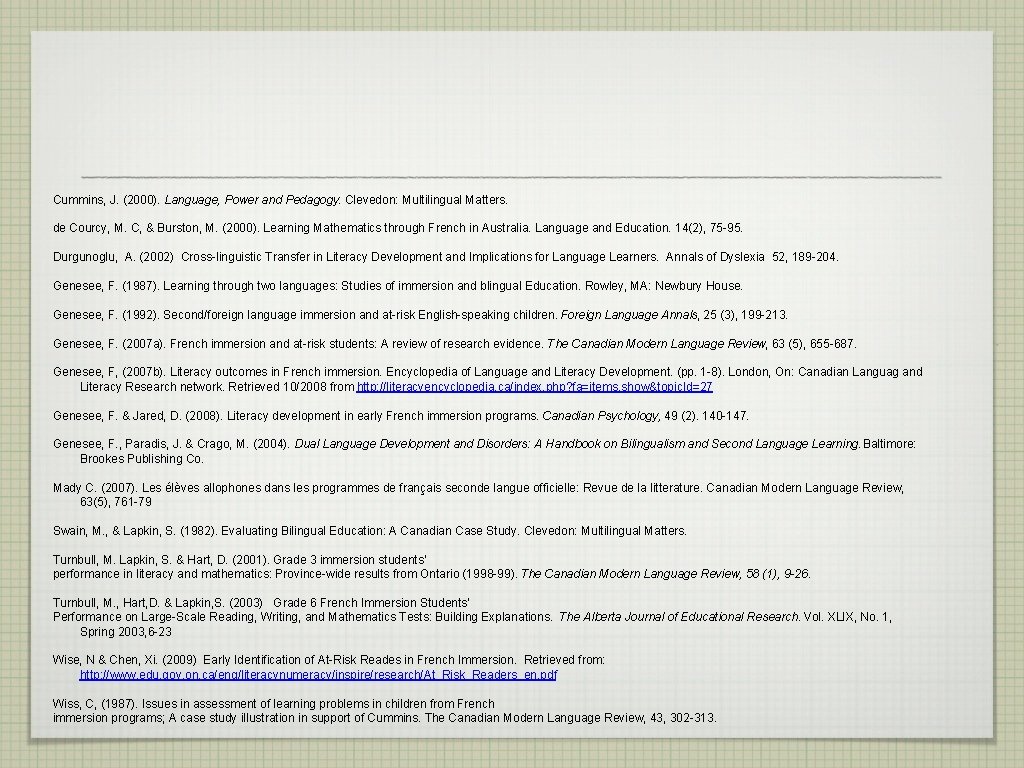The image size is (1024, 768).
Task: Select the de Courcy & Burston (2000) entry
Action: click(x=398, y=228)
